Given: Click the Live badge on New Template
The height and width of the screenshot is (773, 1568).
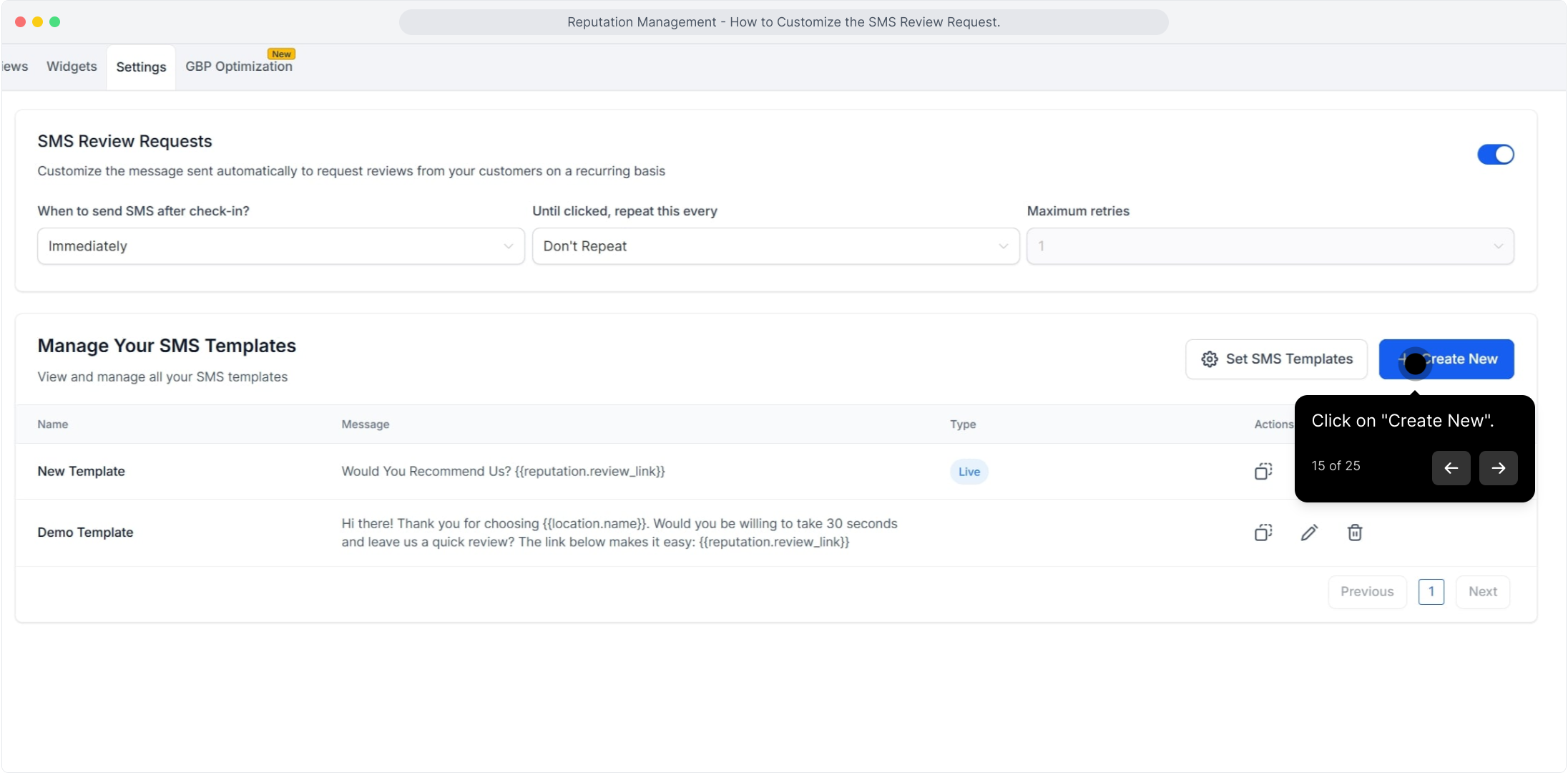Looking at the screenshot, I should [x=969, y=472].
